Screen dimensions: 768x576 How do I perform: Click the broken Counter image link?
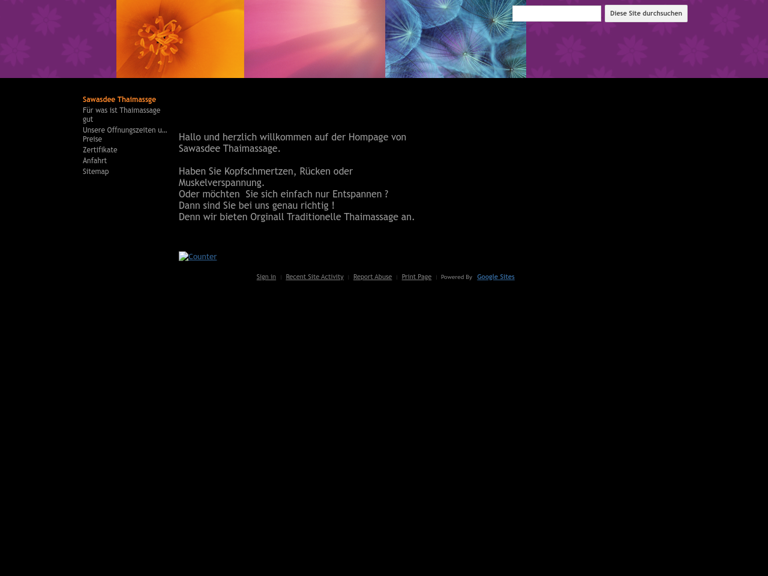197,256
